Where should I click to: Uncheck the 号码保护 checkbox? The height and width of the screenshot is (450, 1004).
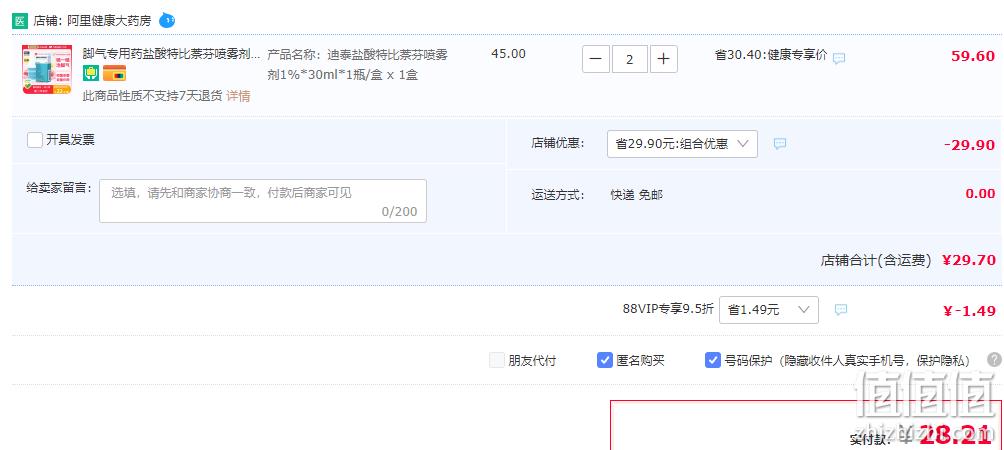point(713,360)
